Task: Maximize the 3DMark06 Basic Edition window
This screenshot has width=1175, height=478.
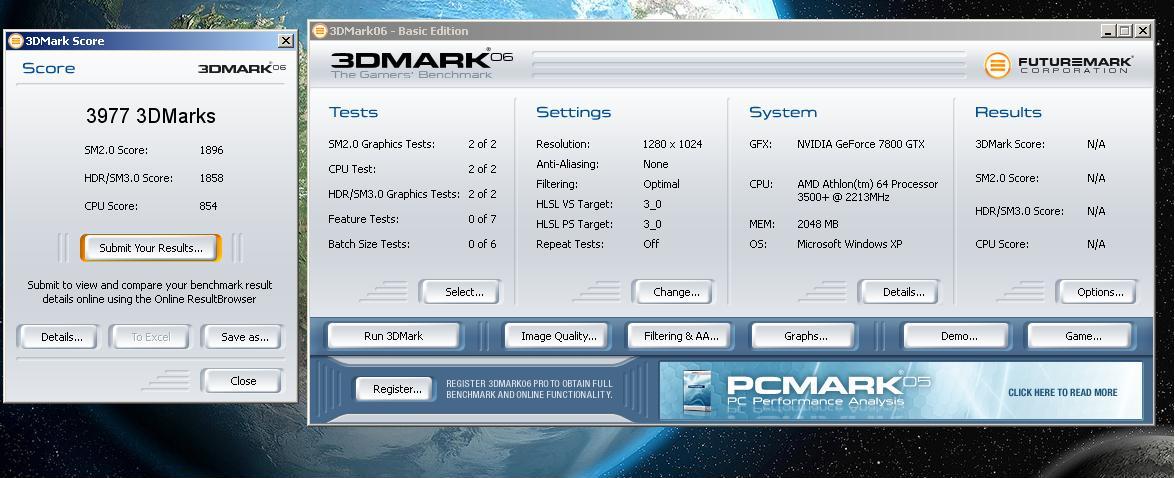Action: click(x=1124, y=31)
